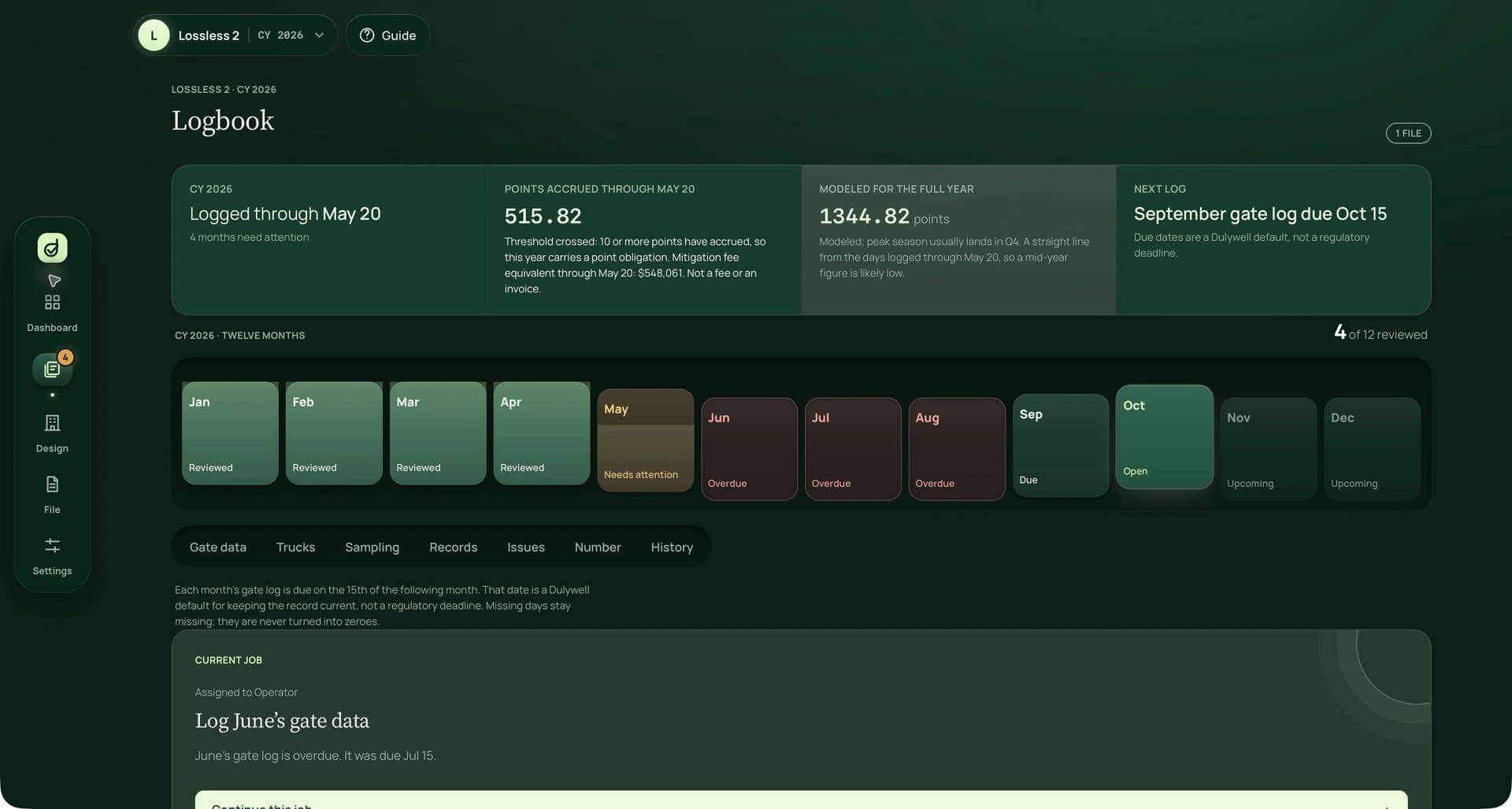Open the Issues tab
Screen dimensions: 1512x809
pos(526,547)
